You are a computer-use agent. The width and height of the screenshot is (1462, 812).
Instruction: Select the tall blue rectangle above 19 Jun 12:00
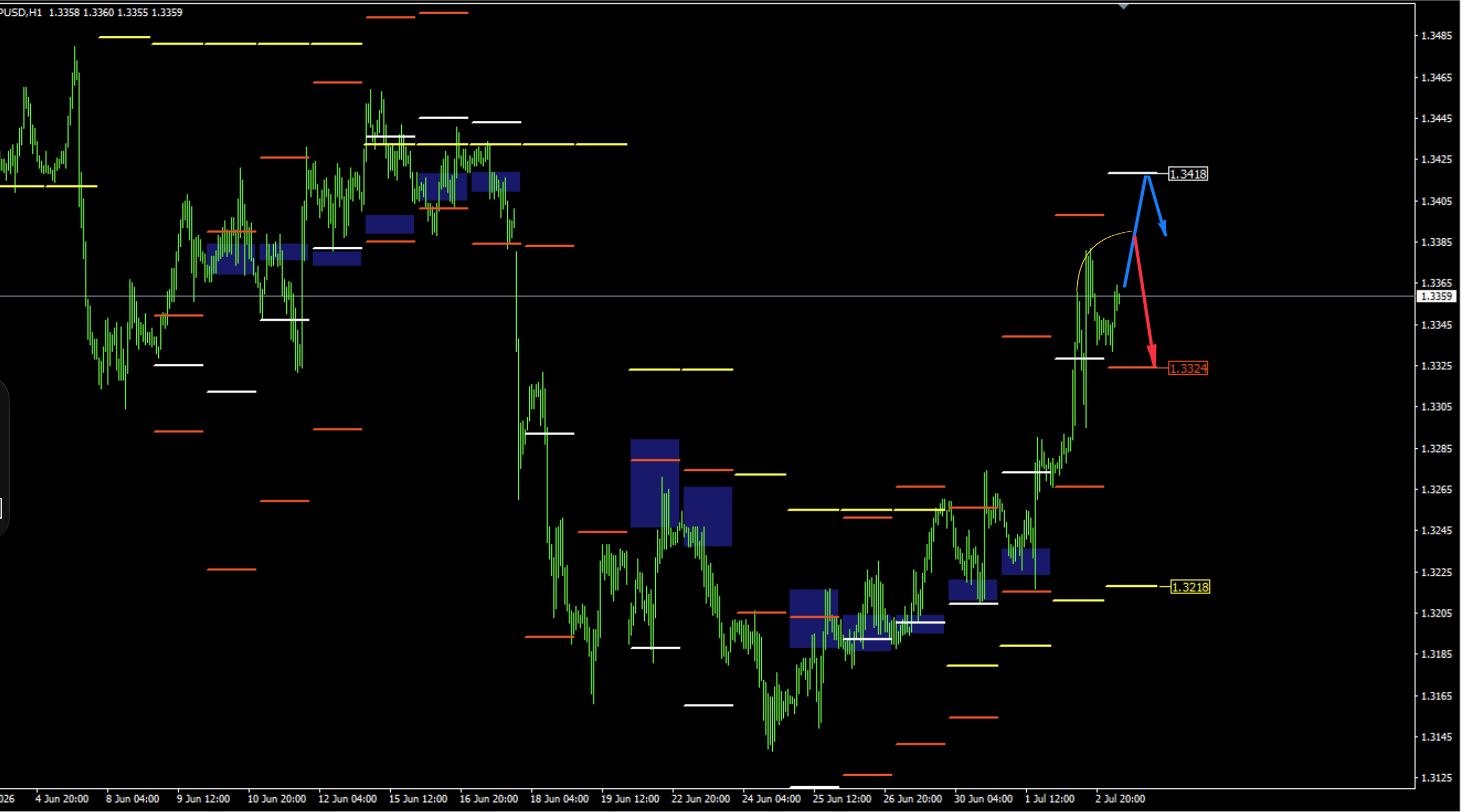(655, 483)
